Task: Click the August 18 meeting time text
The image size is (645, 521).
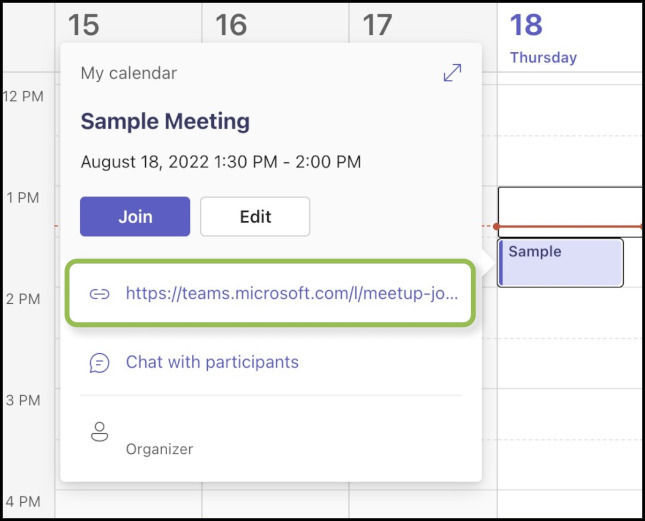Action: [x=221, y=162]
